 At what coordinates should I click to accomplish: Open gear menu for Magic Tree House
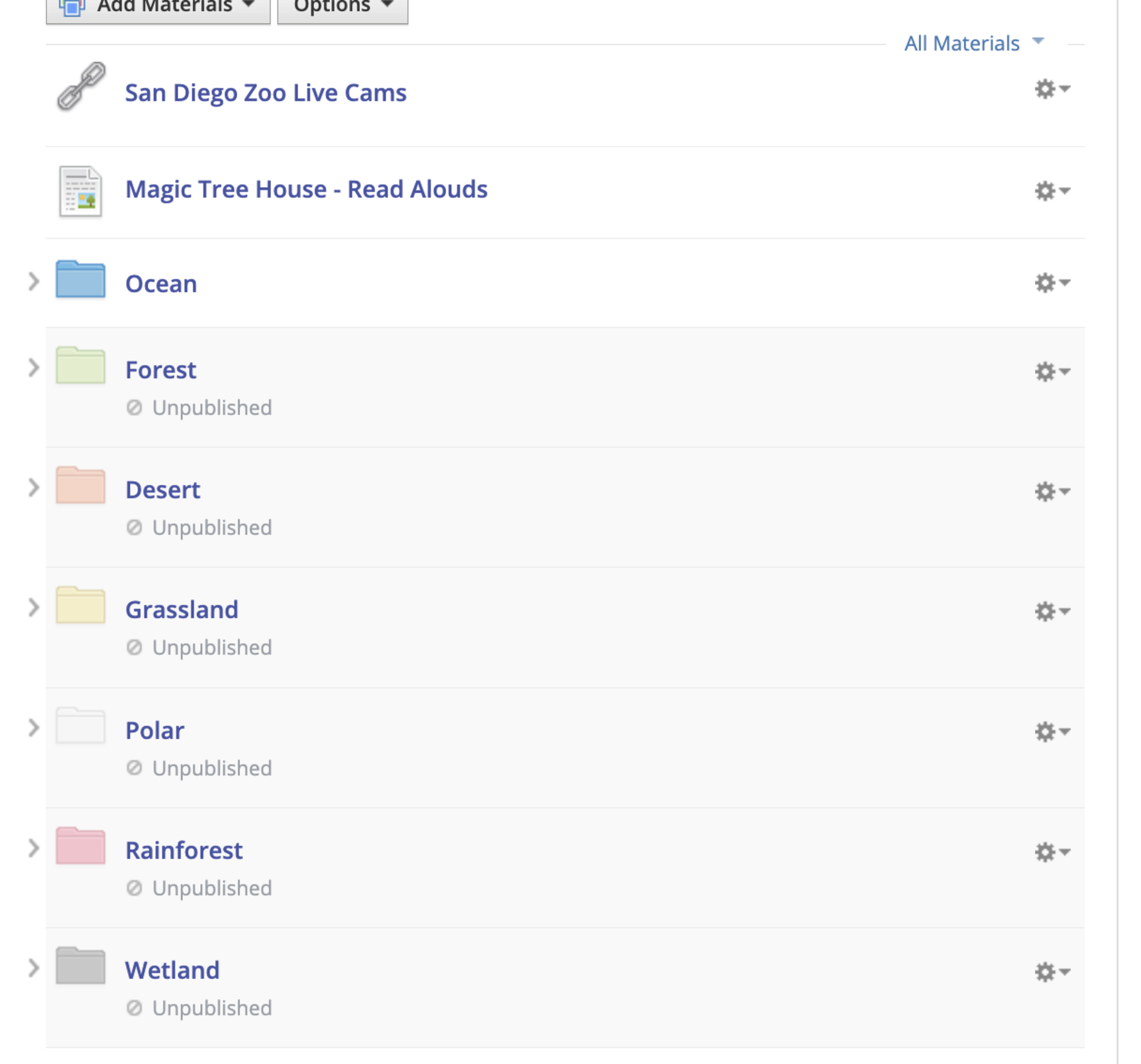pyautogui.click(x=1052, y=191)
